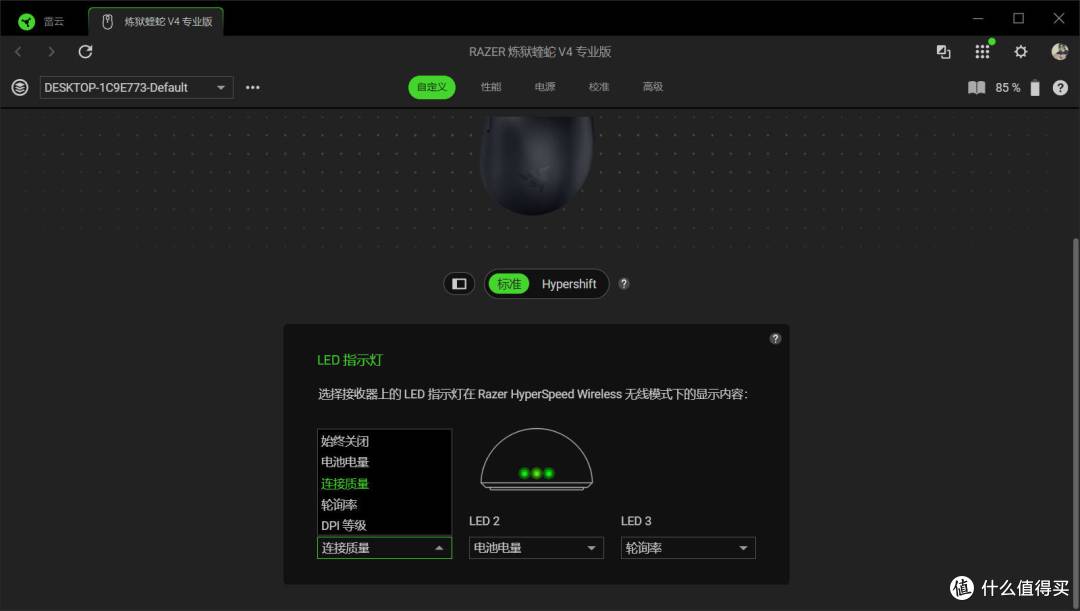1080x611 pixels.
Task: Click the help icon beside the Hypershift switch
Action: [623, 284]
